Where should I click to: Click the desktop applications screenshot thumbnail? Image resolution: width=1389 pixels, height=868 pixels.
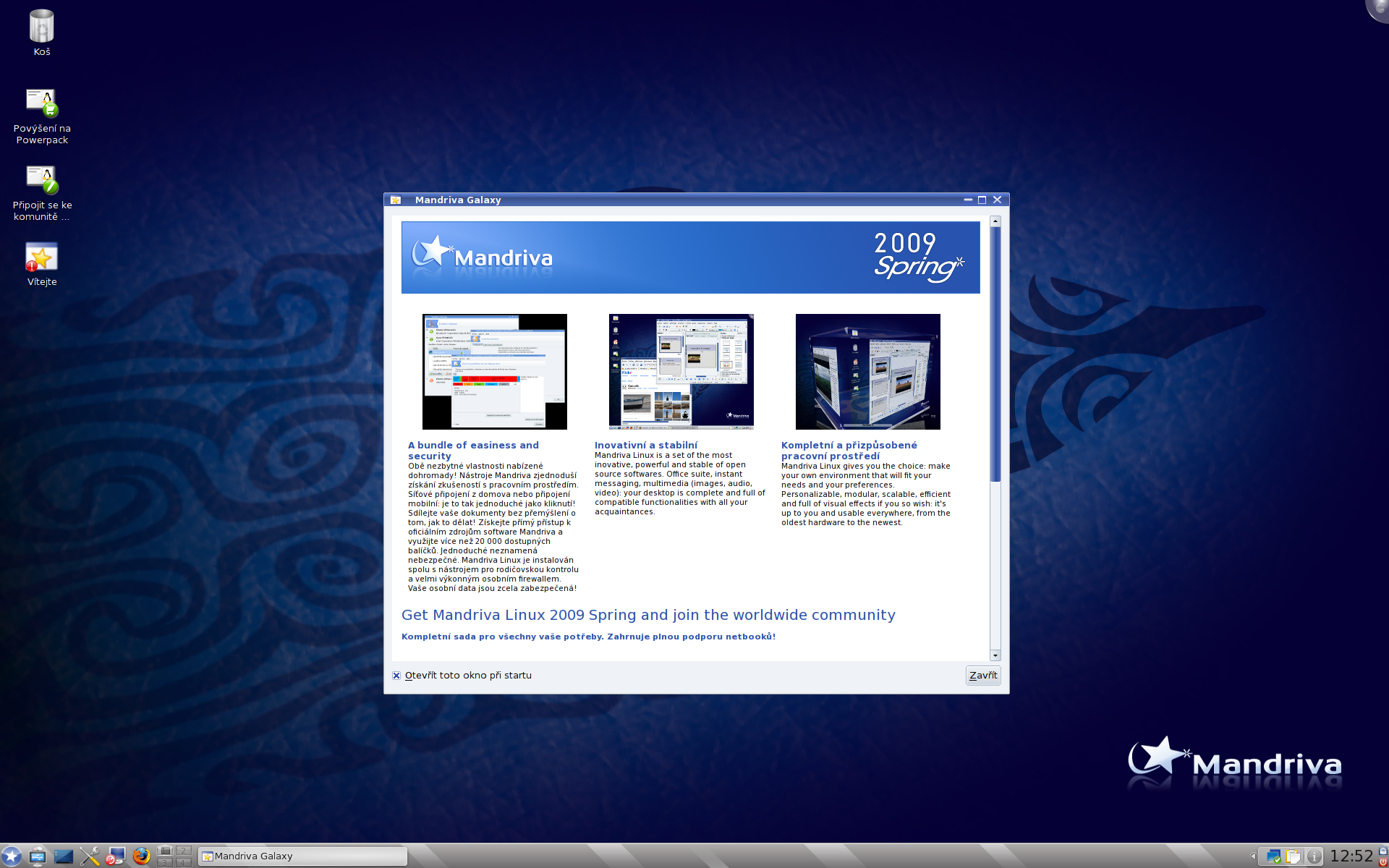tap(681, 372)
